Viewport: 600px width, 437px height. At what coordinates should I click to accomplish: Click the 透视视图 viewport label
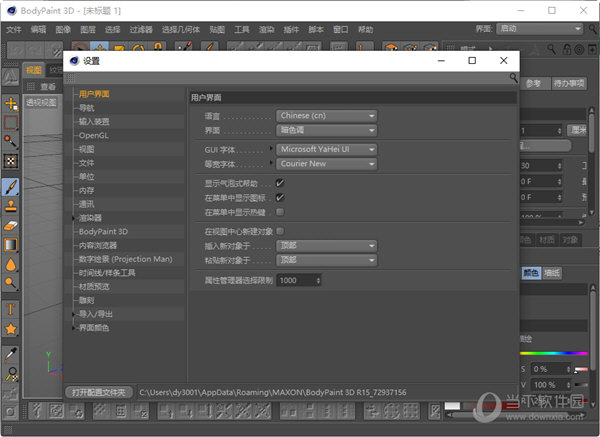tap(41, 102)
